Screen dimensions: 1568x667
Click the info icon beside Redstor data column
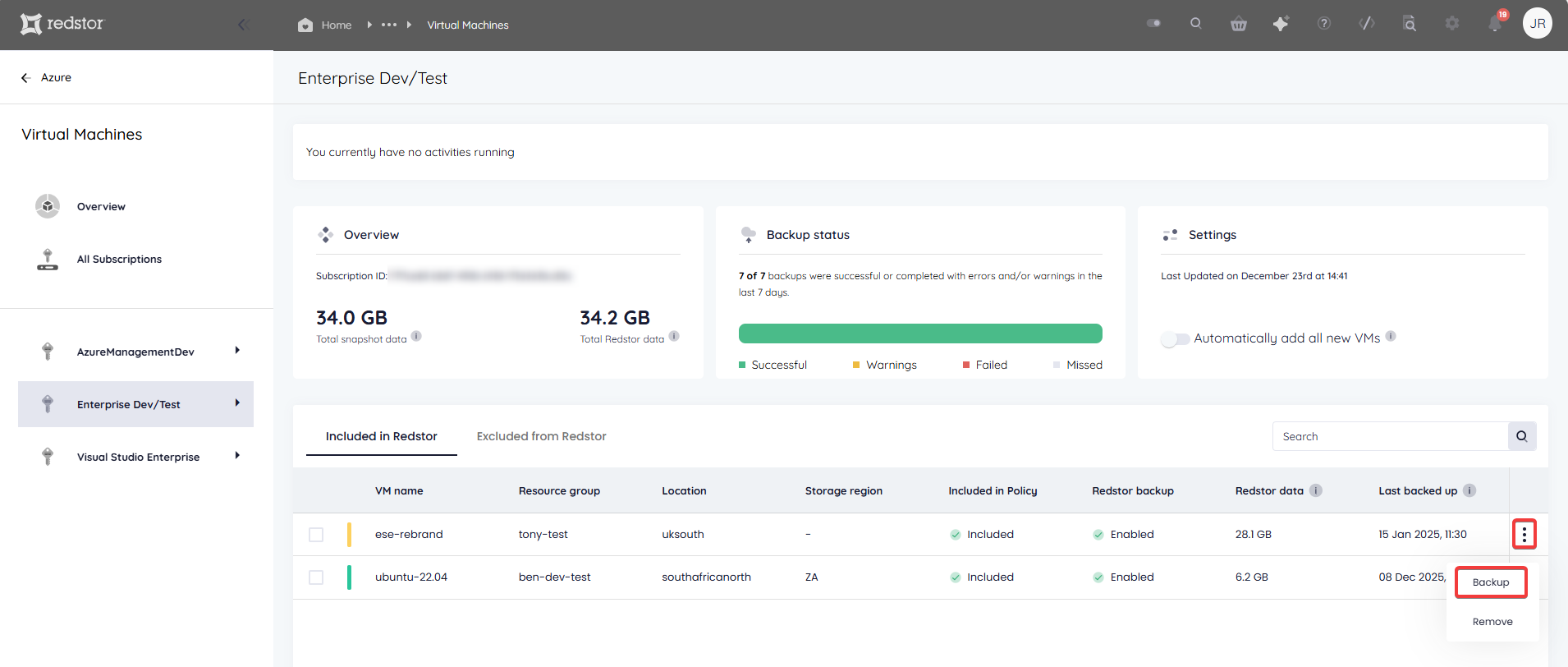coord(1316,490)
